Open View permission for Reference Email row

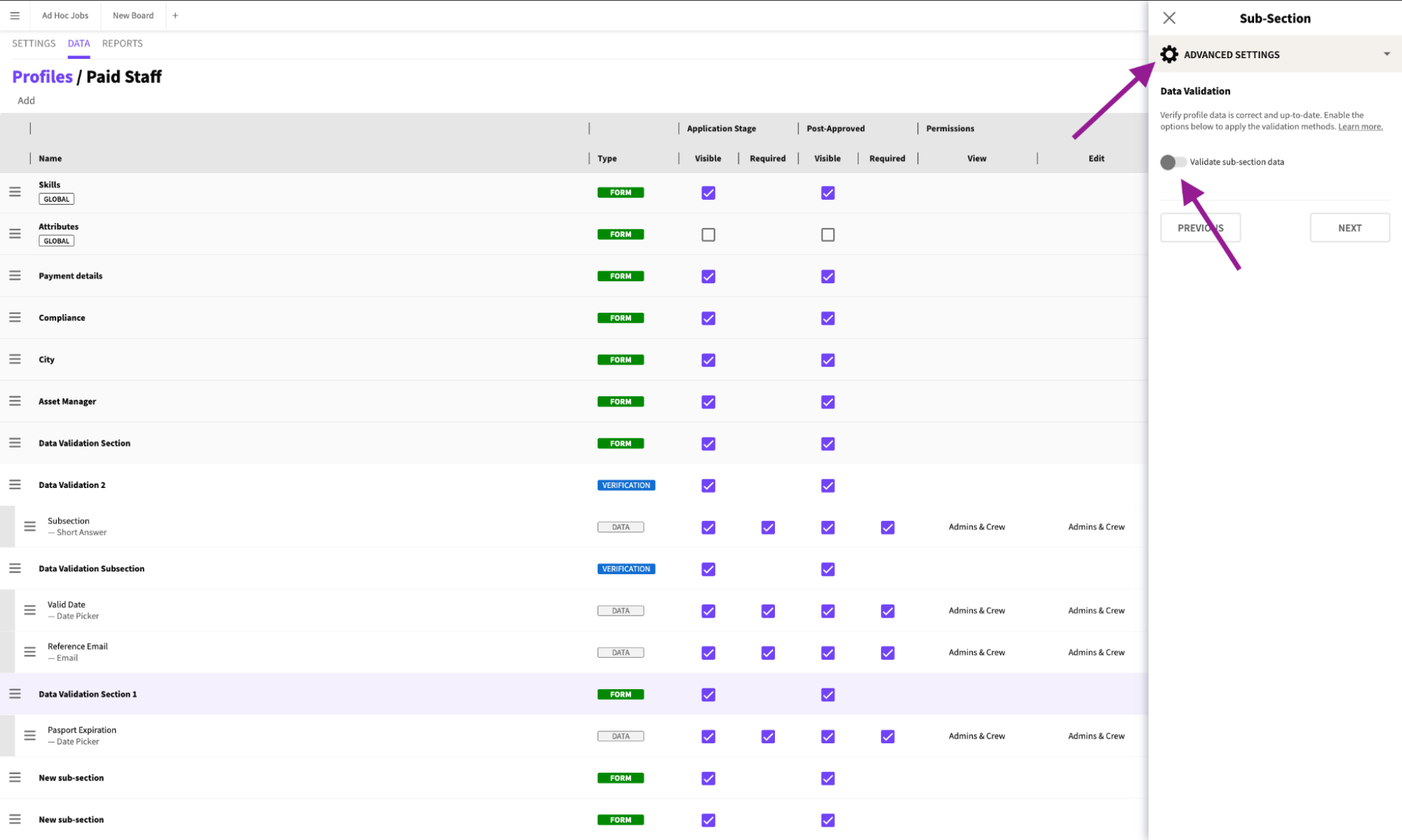(x=976, y=652)
